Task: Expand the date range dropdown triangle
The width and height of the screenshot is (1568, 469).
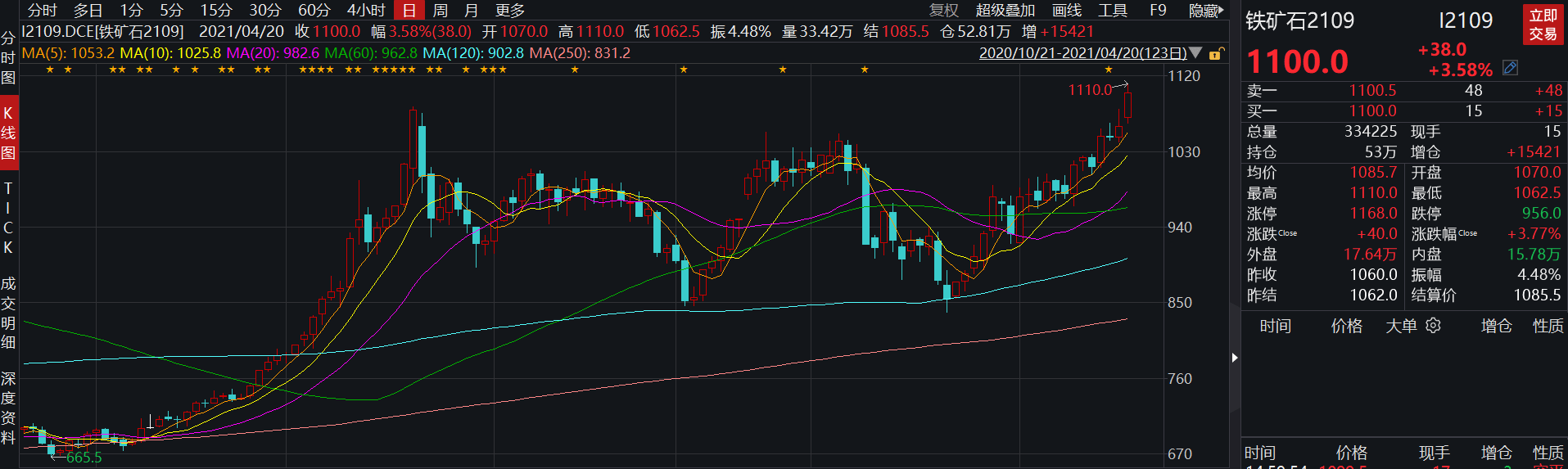Action: 1195,53
